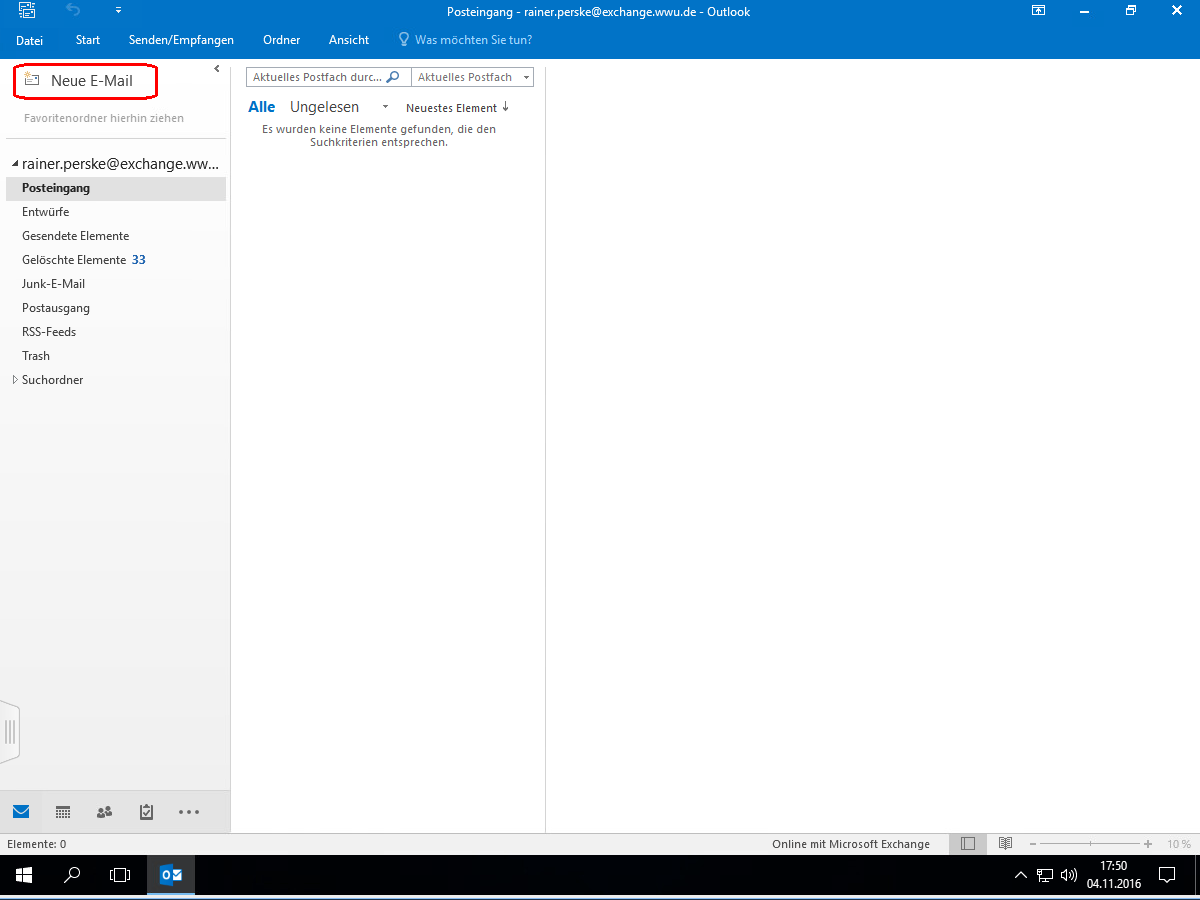Open the People contacts icon

(104, 812)
